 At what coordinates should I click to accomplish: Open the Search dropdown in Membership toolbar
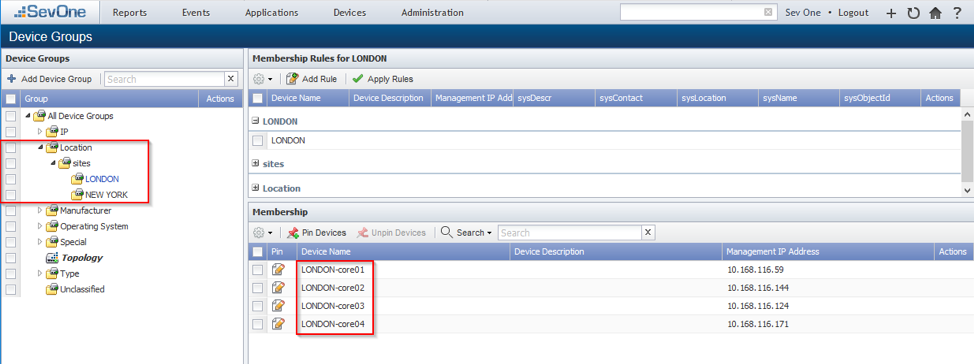(x=466, y=232)
